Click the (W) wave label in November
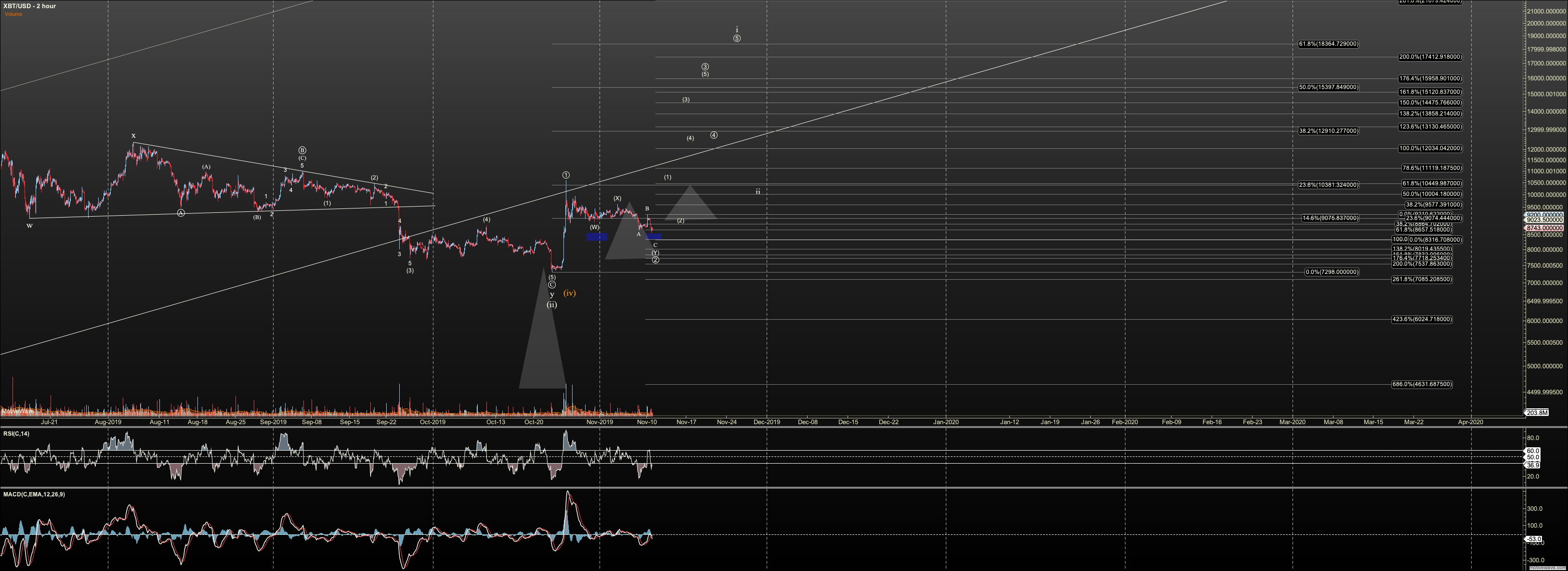This screenshot has width=1568, height=571. (x=594, y=227)
